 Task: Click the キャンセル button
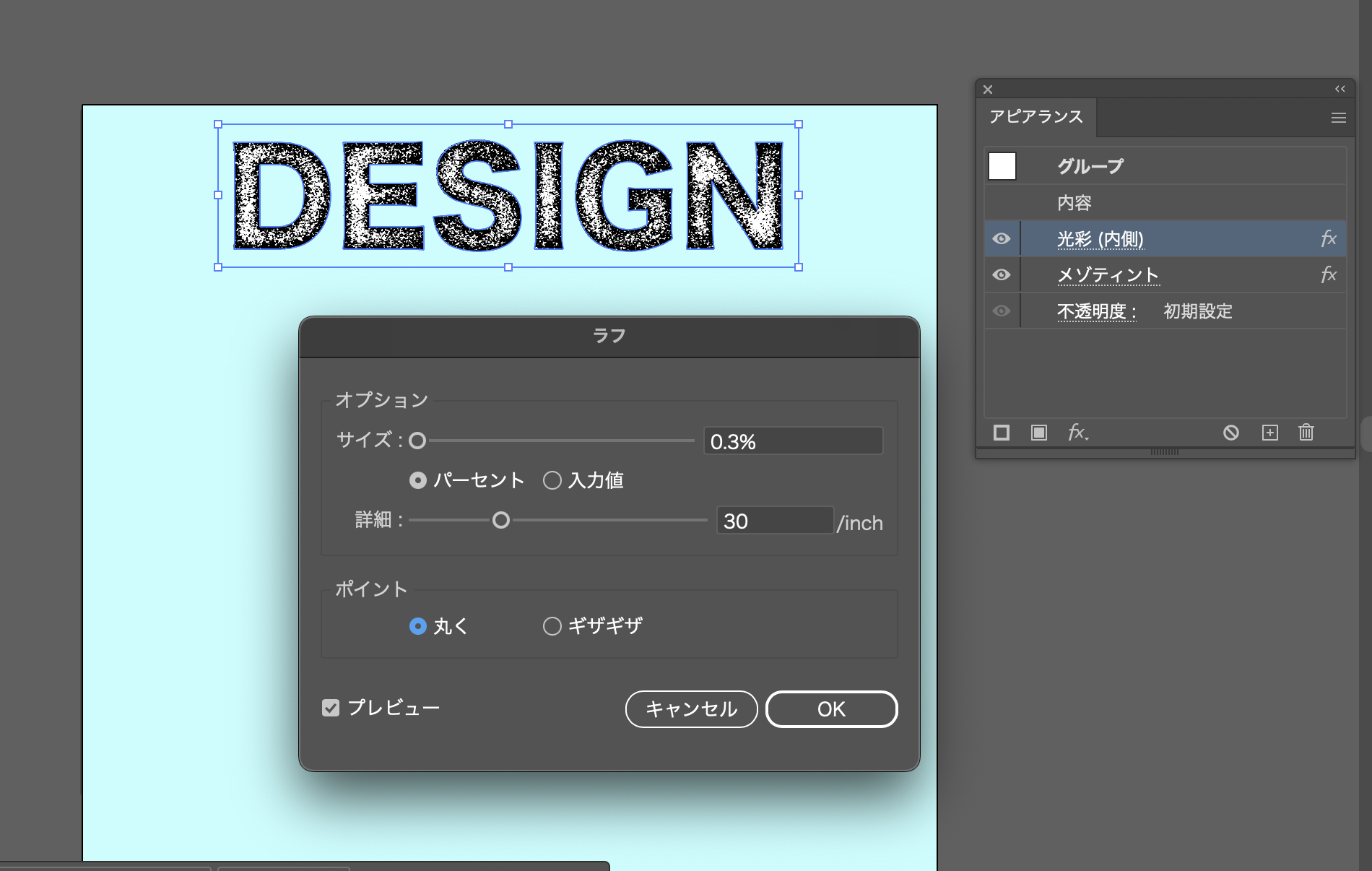tap(691, 709)
